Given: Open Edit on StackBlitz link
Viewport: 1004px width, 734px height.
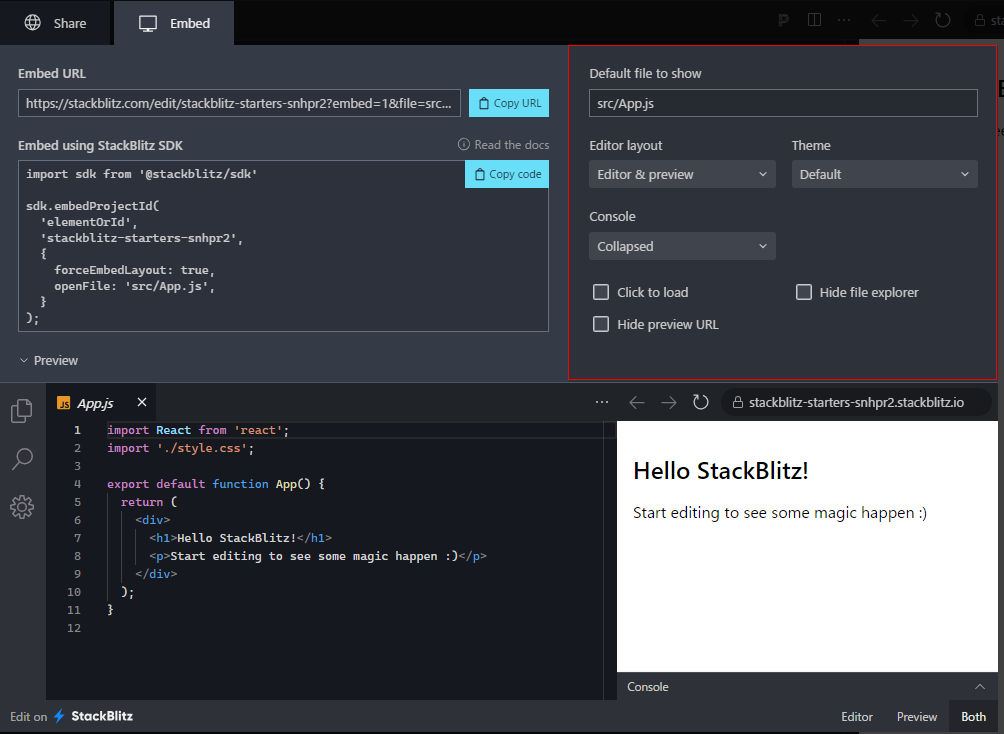Looking at the screenshot, I should (x=72, y=716).
